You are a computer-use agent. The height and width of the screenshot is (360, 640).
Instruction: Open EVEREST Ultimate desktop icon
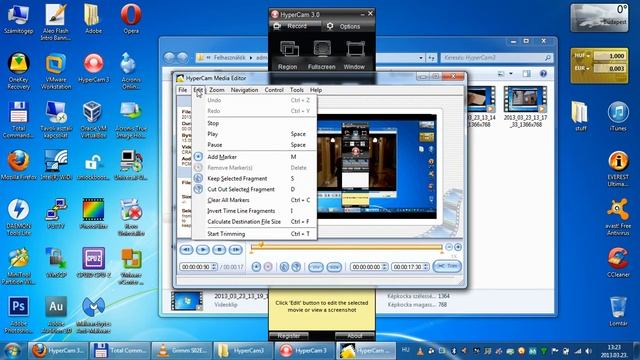pos(618,169)
